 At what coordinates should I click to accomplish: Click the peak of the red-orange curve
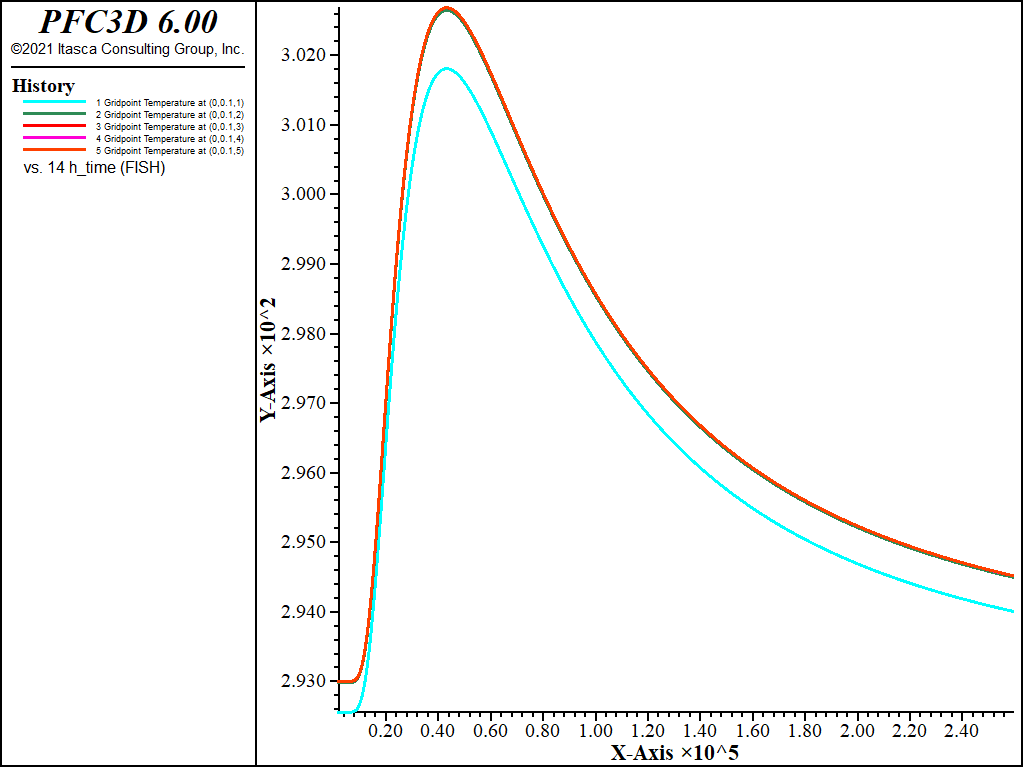447,8
